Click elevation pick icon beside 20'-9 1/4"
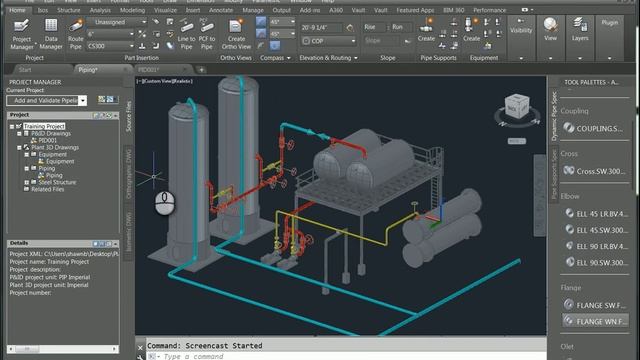 click(350, 28)
